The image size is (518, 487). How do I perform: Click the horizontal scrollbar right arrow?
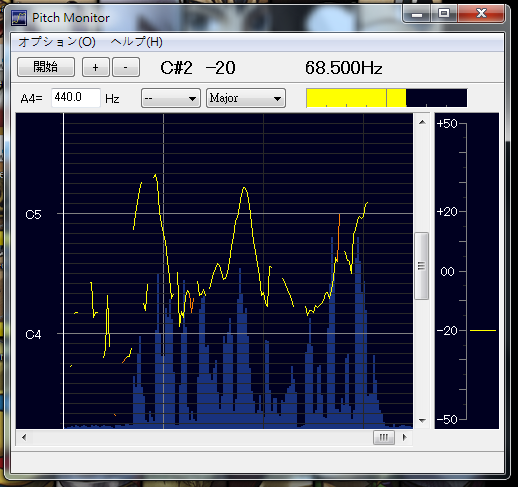[x=405, y=437]
